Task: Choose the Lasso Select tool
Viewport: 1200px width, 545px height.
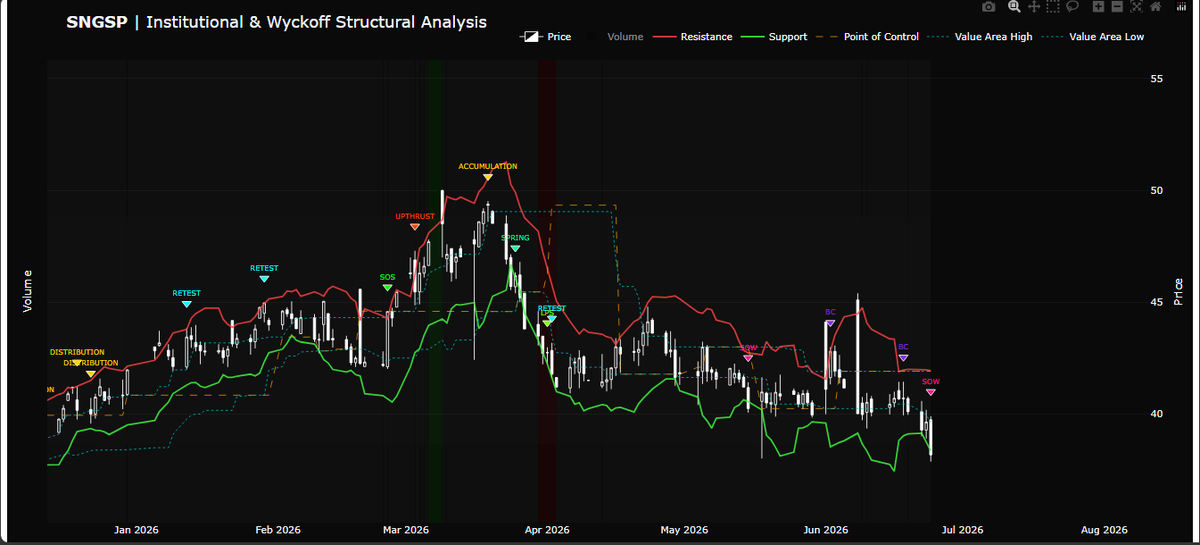Action: tap(1072, 6)
